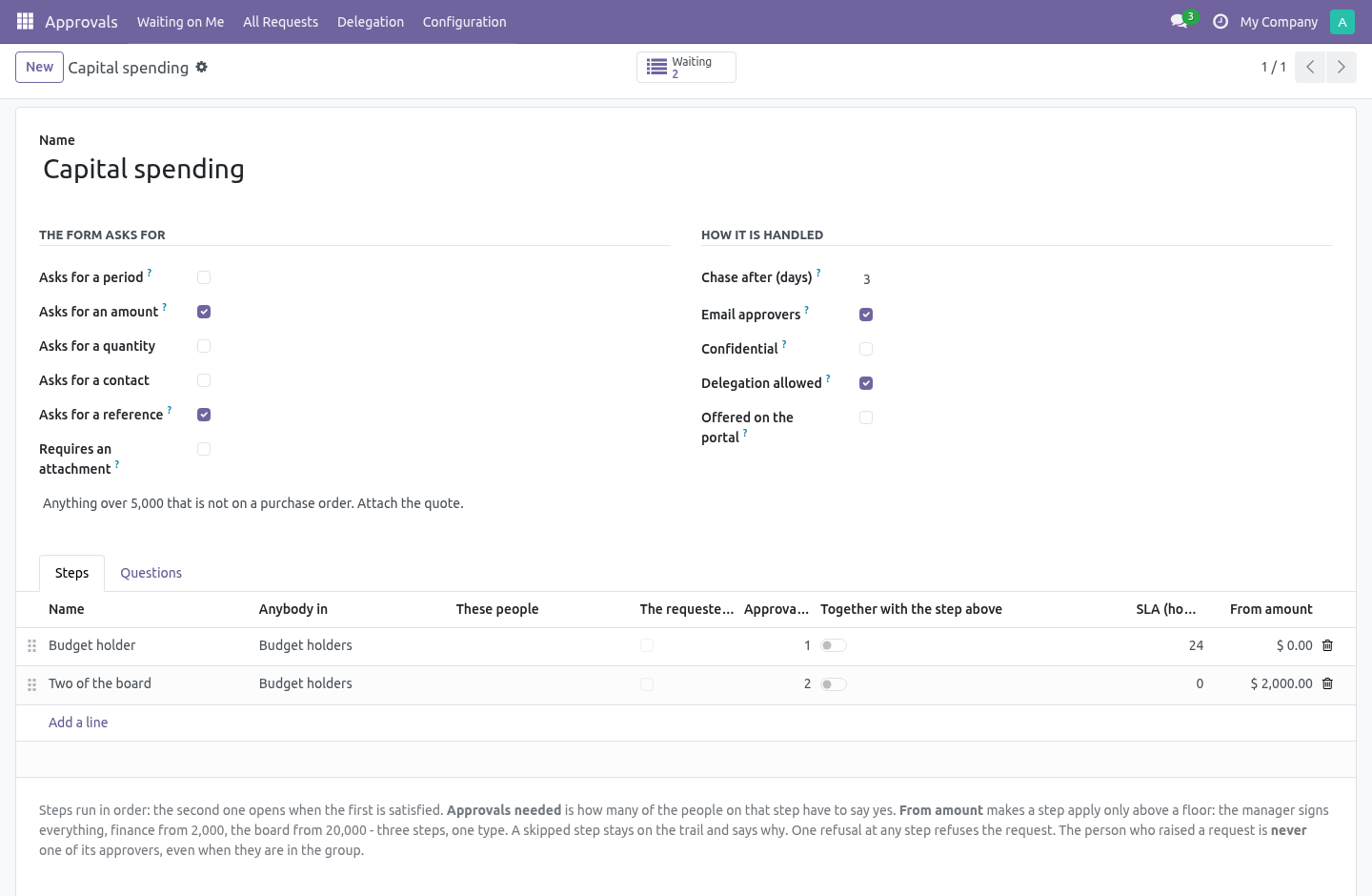Tick the Asks for a quantity checkbox

[x=204, y=346]
